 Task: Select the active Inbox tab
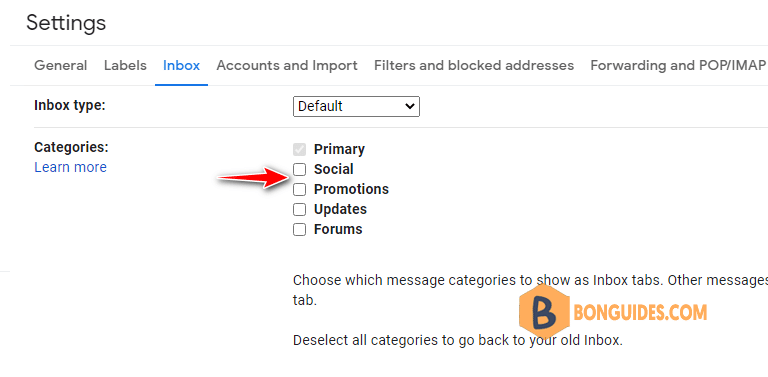181,66
